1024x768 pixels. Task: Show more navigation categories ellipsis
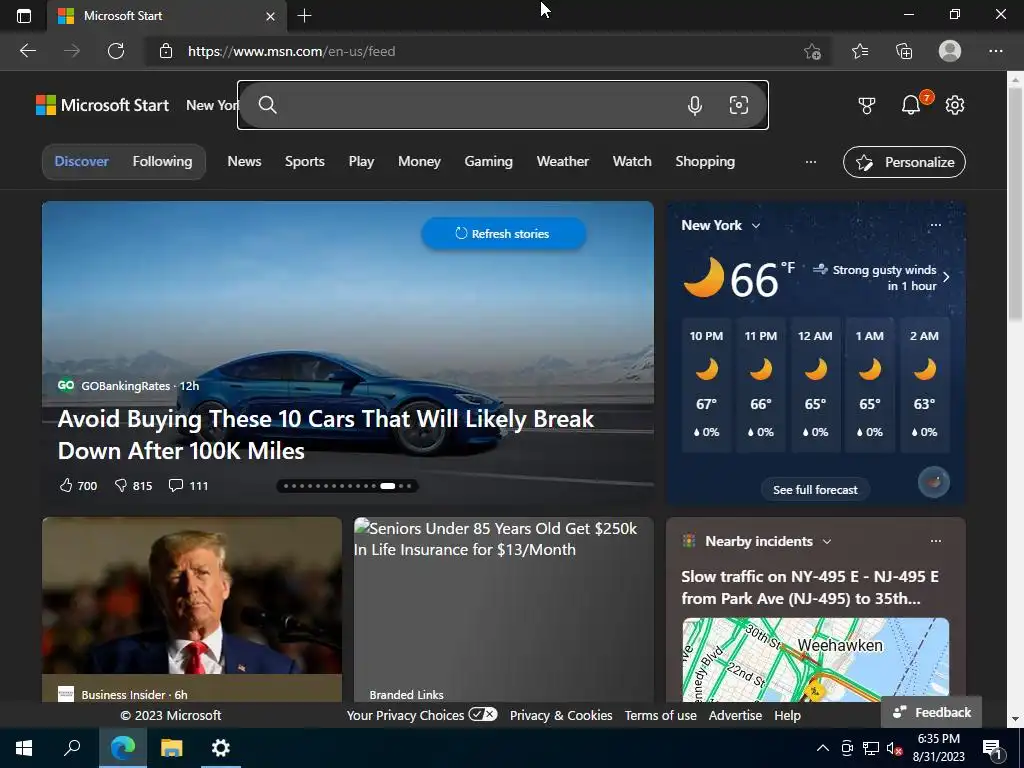810,162
